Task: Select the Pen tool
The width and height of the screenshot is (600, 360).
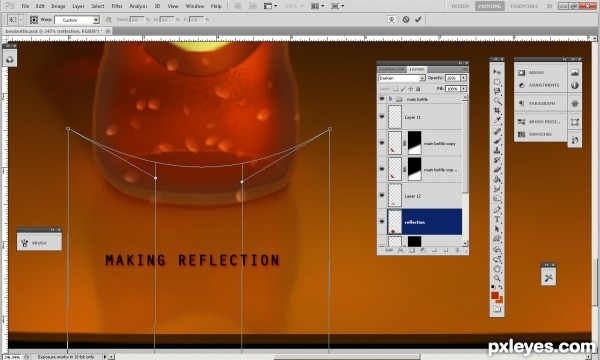Action: click(x=497, y=210)
